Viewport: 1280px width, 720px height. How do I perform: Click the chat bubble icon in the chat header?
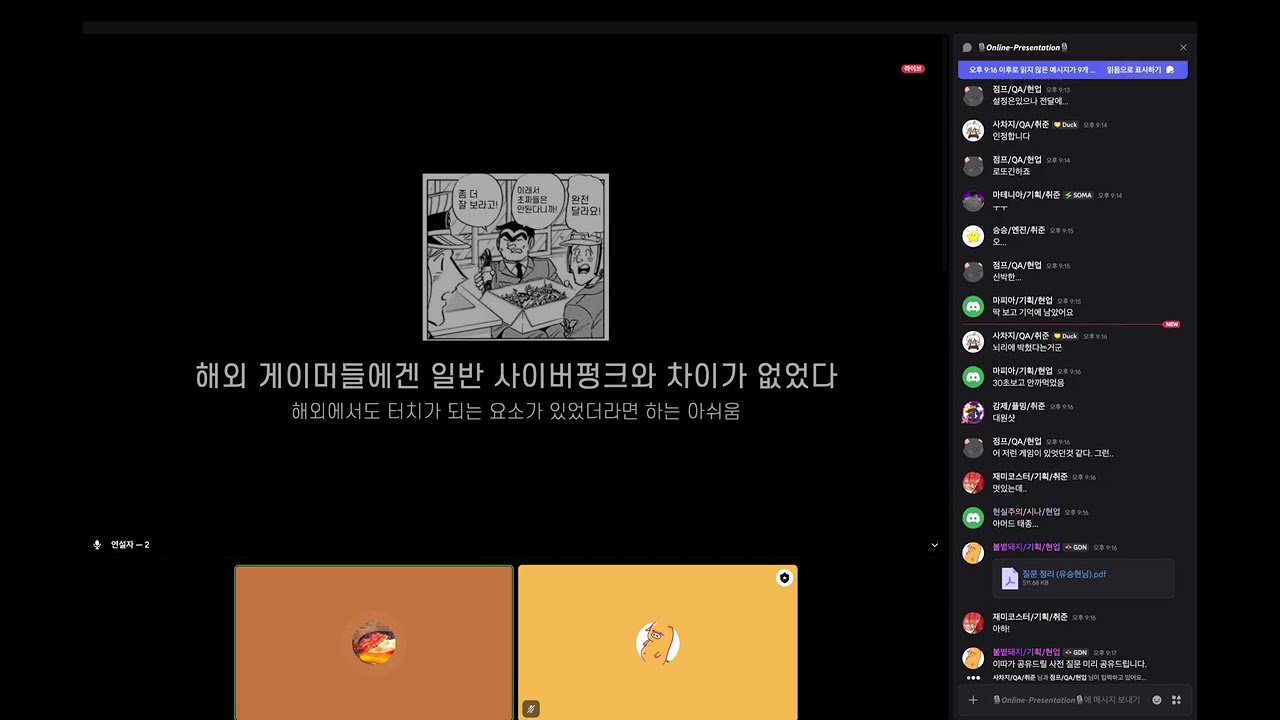[967, 47]
